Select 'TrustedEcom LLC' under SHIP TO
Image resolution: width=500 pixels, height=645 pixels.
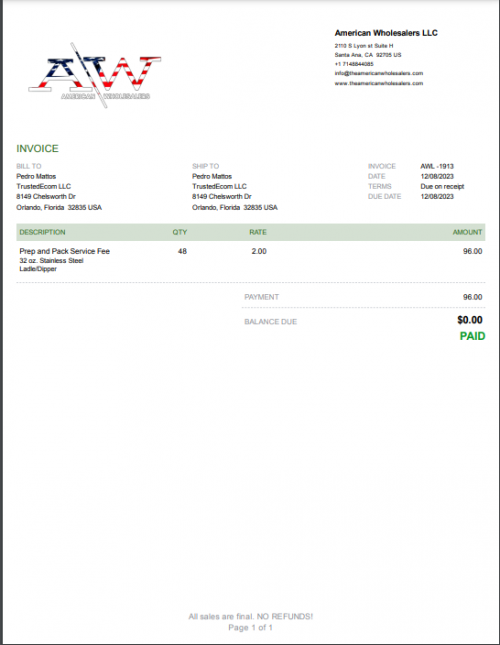pos(220,186)
